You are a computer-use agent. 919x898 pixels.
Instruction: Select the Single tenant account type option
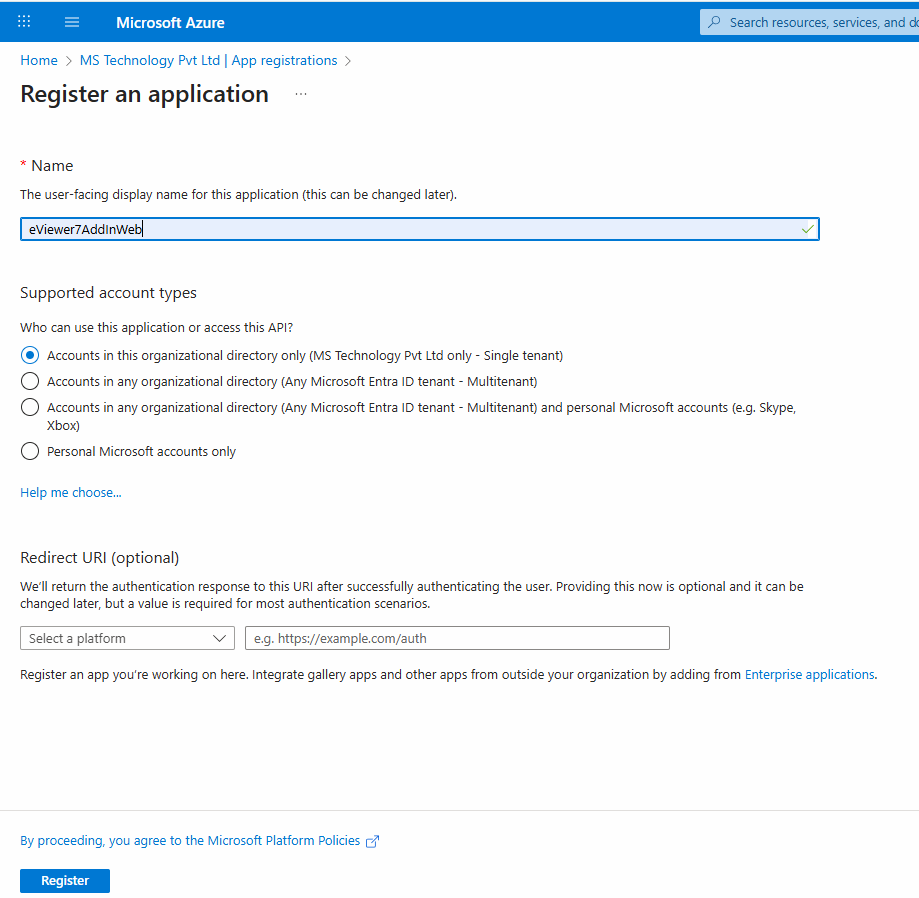(29, 355)
